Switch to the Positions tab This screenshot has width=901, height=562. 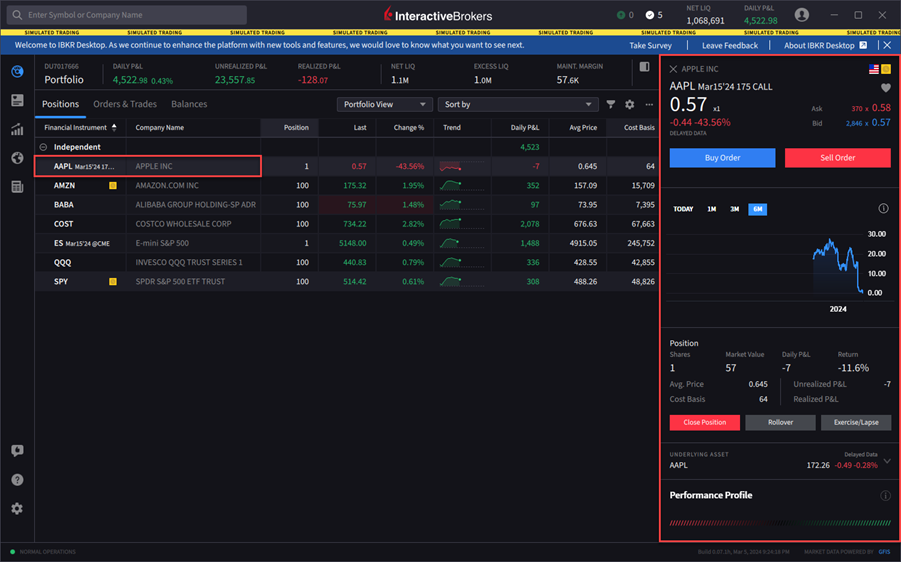pos(60,104)
